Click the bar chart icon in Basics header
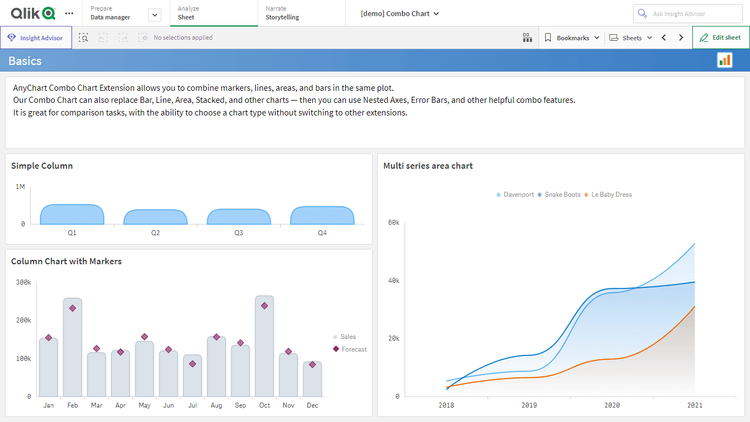 click(x=724, y=61)
